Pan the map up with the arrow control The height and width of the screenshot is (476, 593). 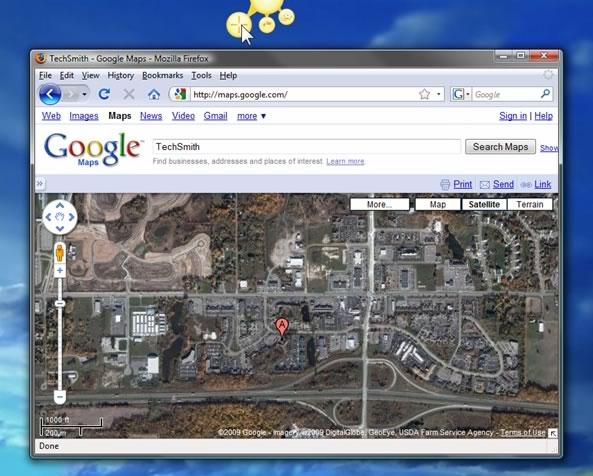tap(60, 205)
